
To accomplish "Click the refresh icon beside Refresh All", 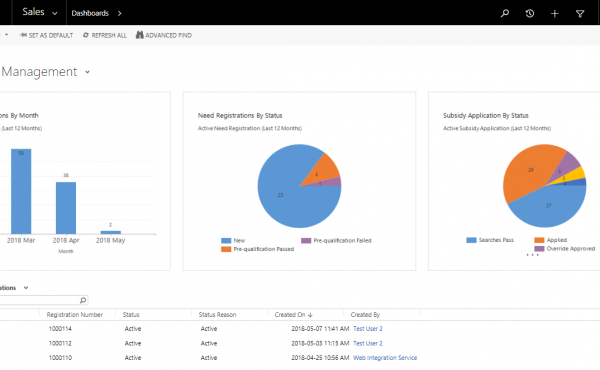I will 86,35.
